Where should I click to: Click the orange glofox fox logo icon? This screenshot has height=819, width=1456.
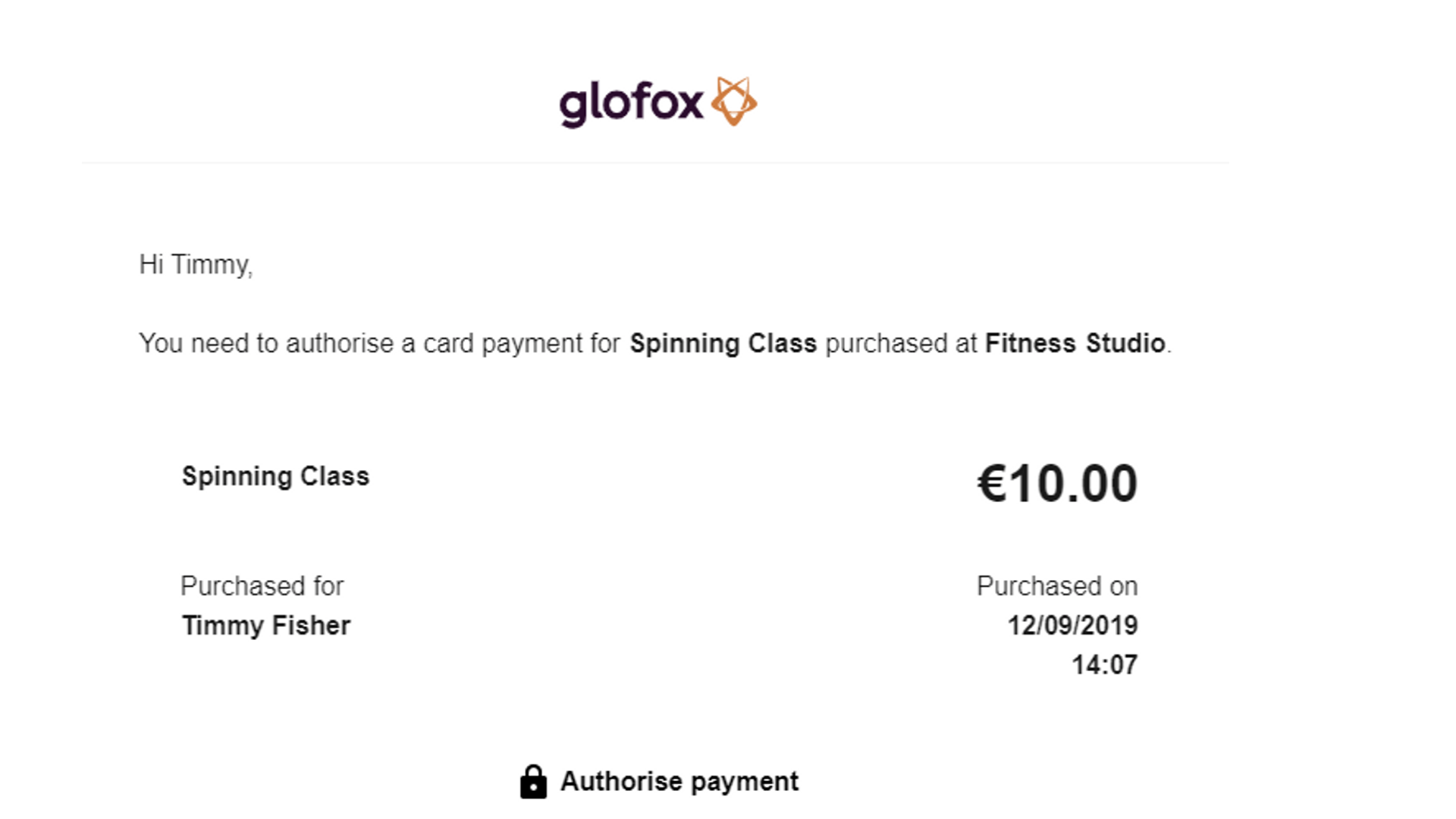[733, 101]
